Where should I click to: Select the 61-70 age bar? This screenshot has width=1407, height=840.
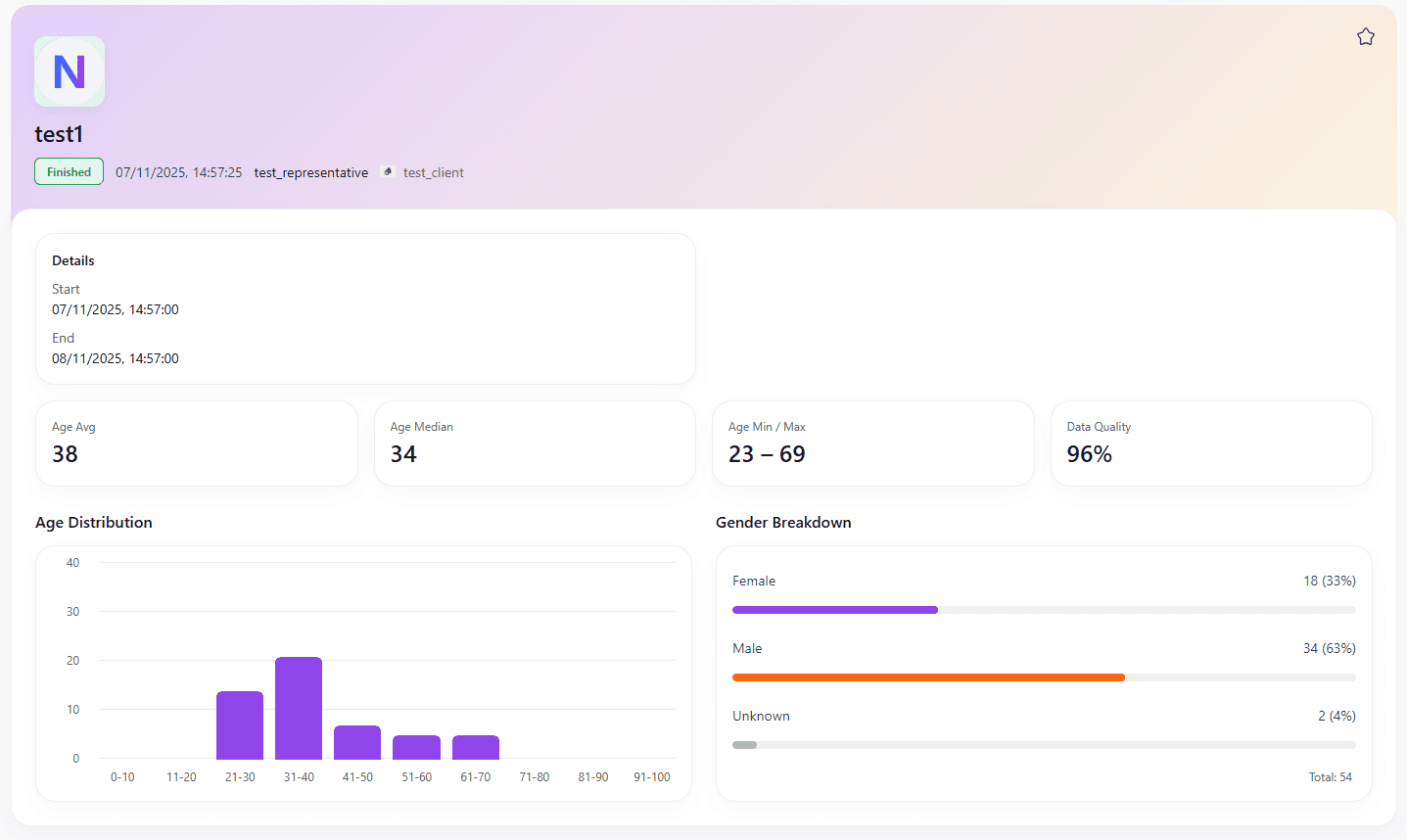pyautogui.click(x=476, y=747)
